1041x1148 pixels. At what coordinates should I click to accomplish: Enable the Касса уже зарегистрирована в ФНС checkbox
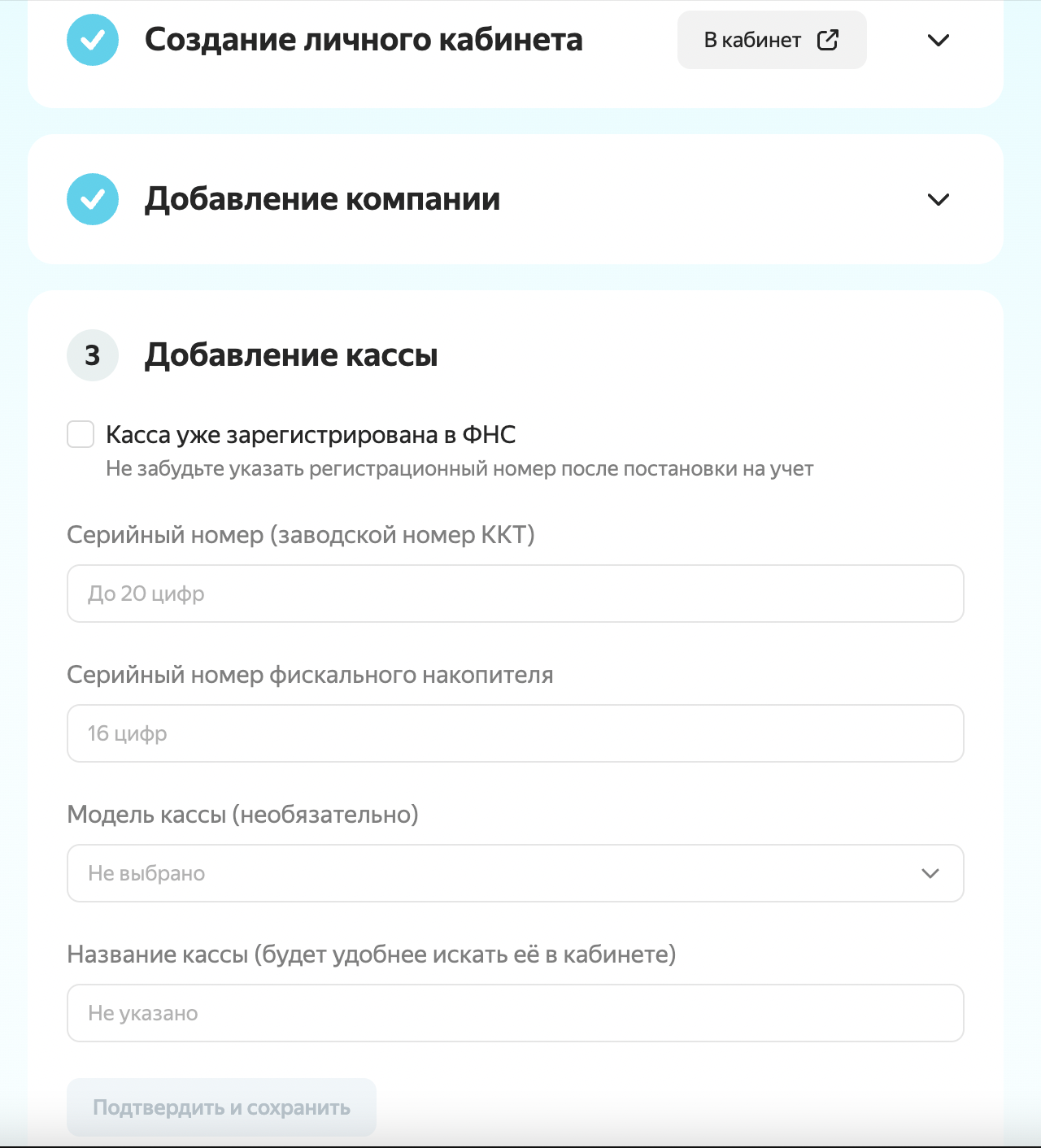click(81, 434)
